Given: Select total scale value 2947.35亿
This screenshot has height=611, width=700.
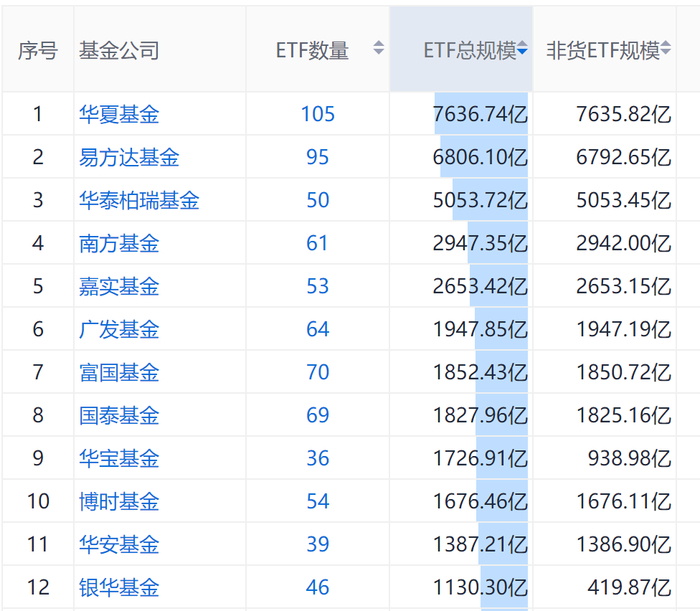Looking at the screenshot, I should [x=480, y=243].
